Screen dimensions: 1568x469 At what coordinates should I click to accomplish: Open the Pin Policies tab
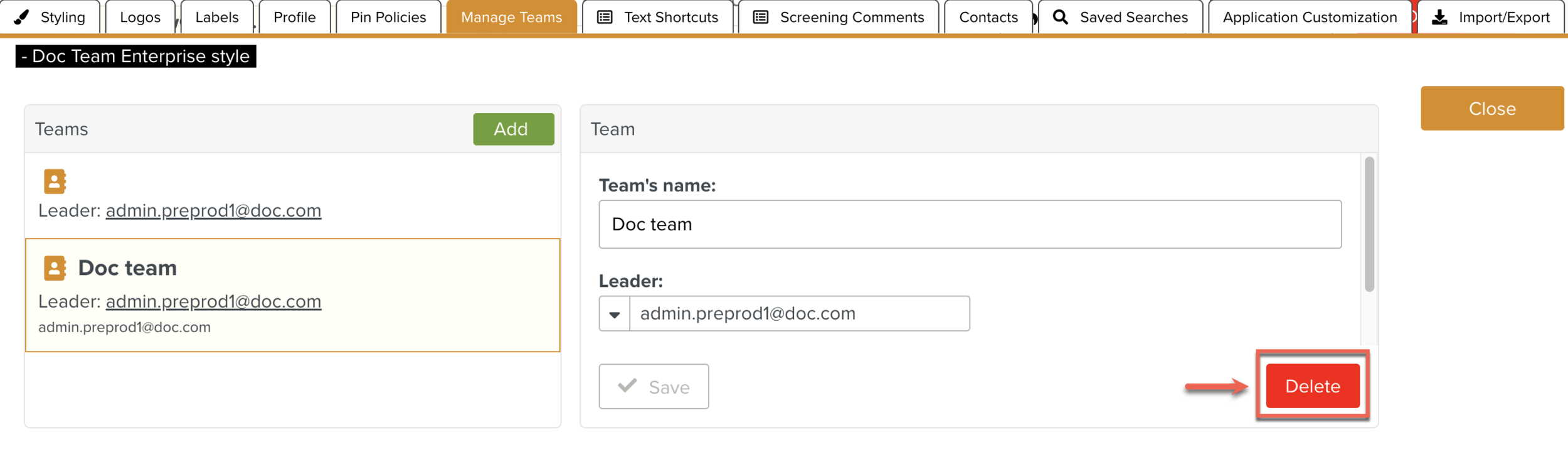click(x=388, y=17)
